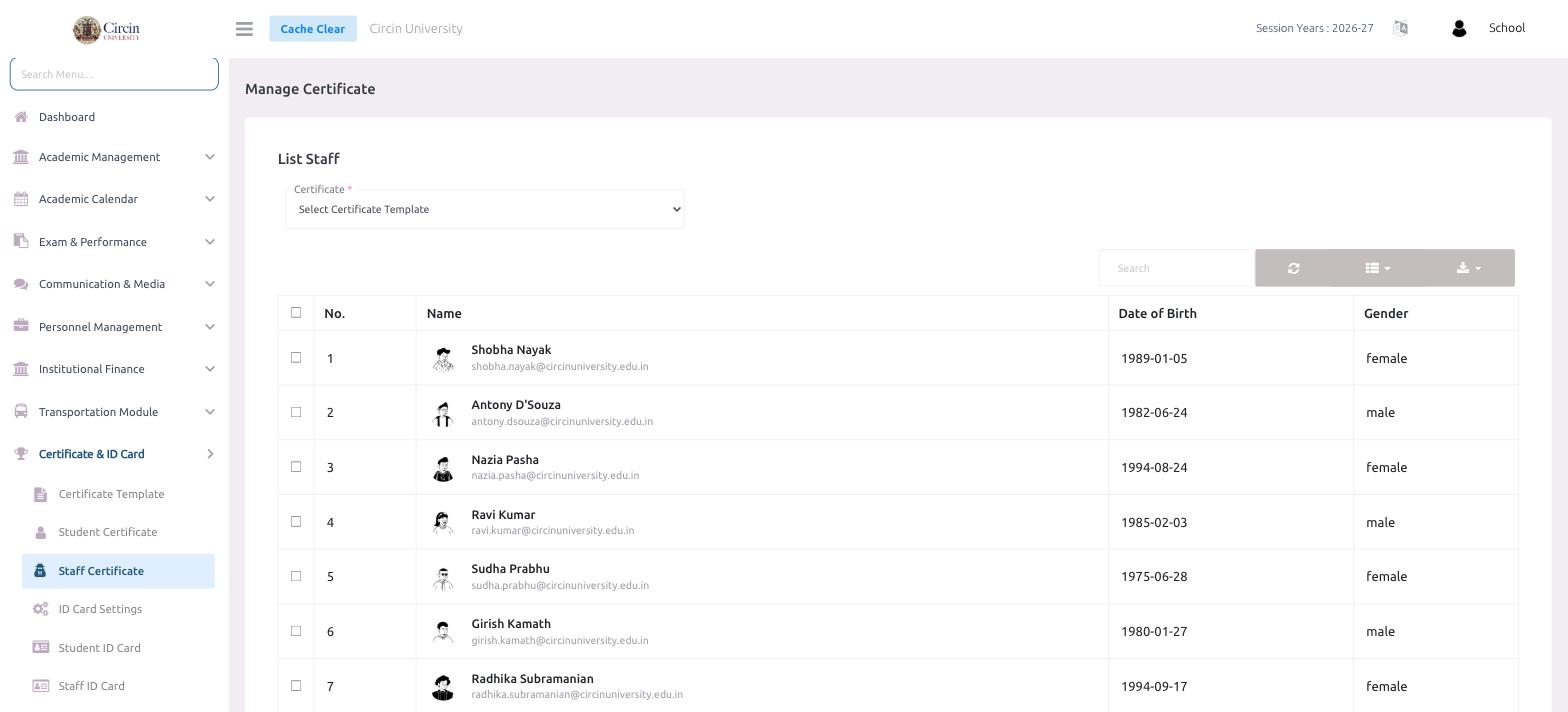This screenshot has height=712, width=1568.
Task: Click the Transportation Module bus icon
Action: [x=21, y=411]
